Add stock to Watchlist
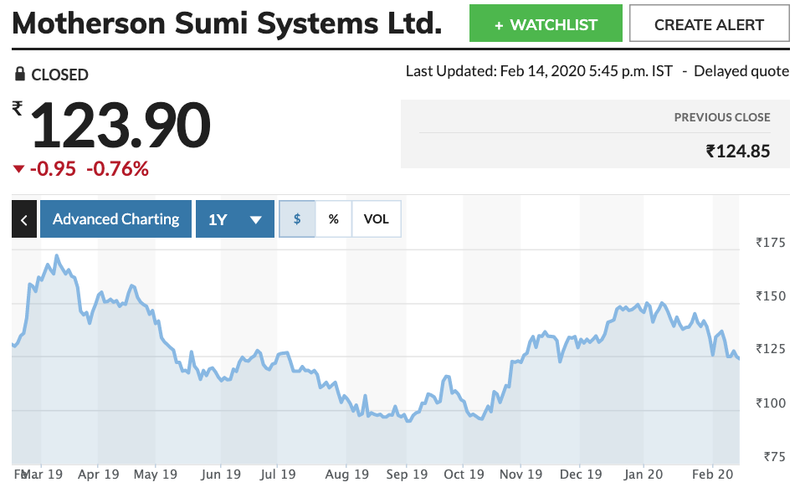 tap(545, 23)
